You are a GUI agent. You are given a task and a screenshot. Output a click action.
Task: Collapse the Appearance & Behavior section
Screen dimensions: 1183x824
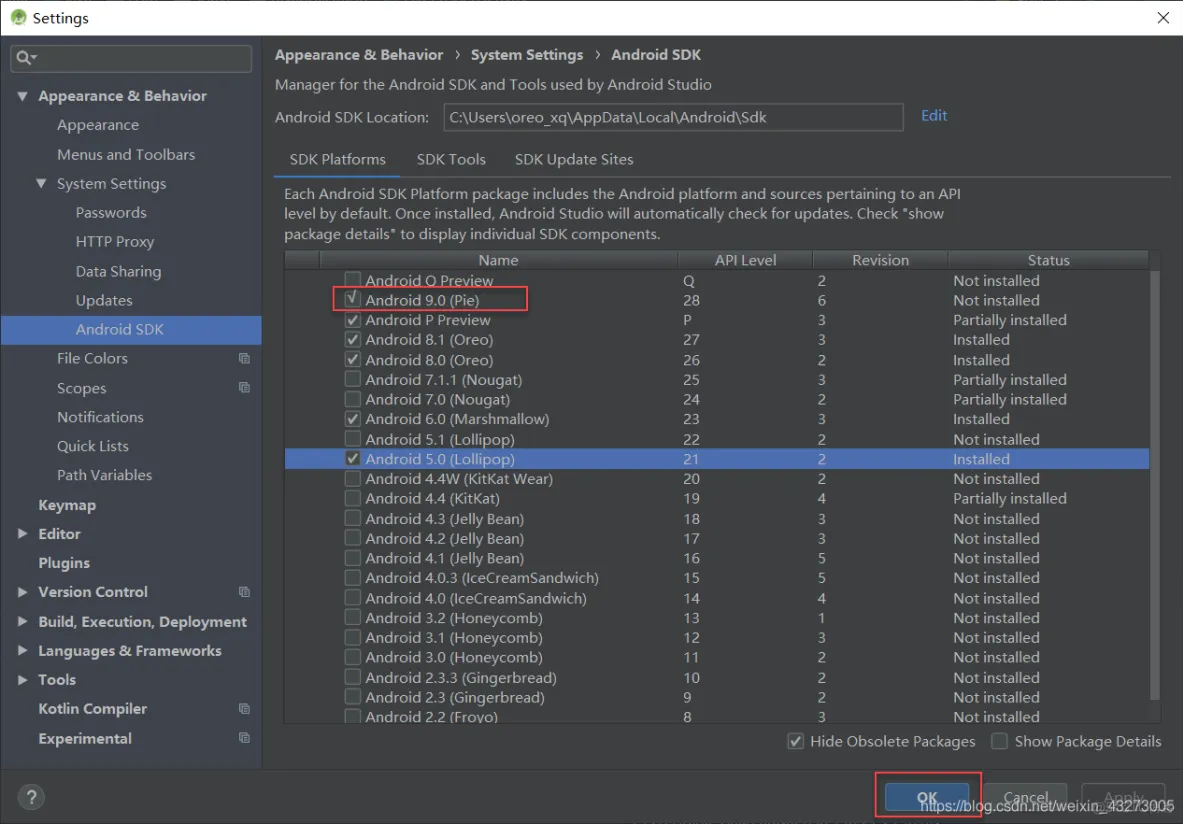(x=22, y=96)
